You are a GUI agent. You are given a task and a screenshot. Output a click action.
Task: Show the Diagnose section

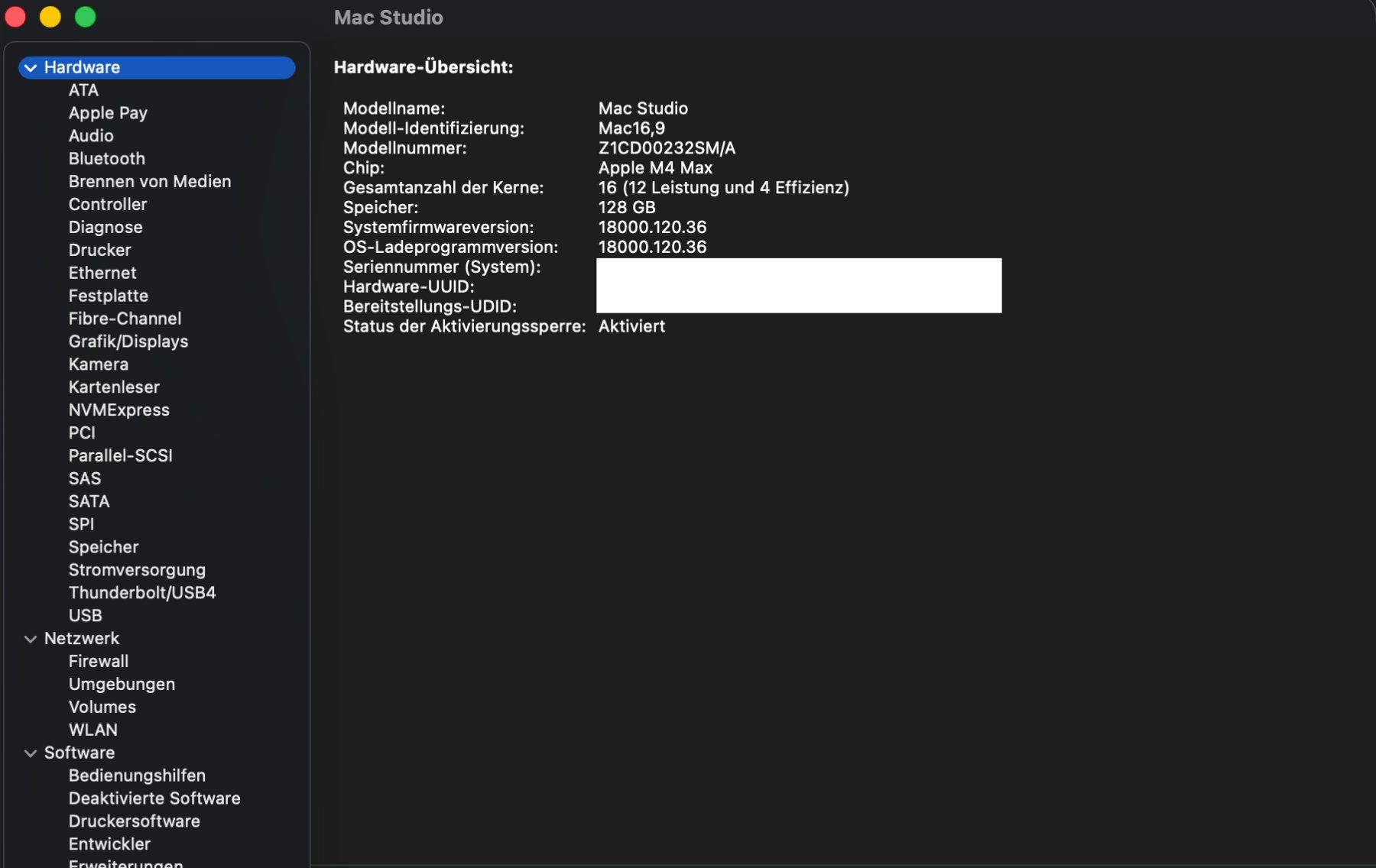(x=105, y=228)
